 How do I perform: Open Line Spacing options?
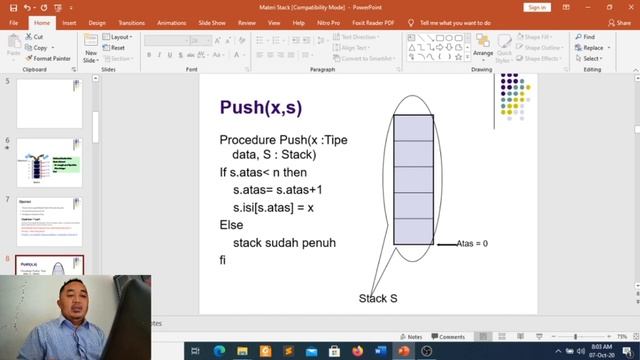click(x=322, y=40)
